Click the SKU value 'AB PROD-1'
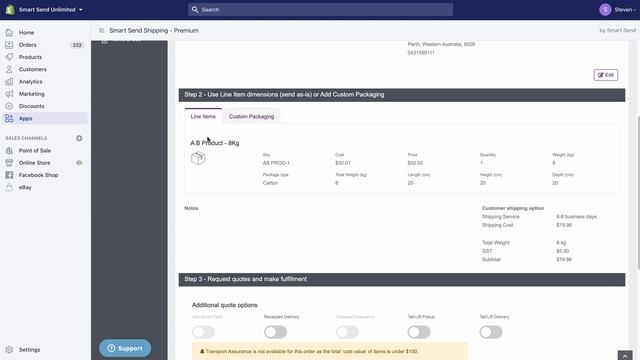 [276, 163]
